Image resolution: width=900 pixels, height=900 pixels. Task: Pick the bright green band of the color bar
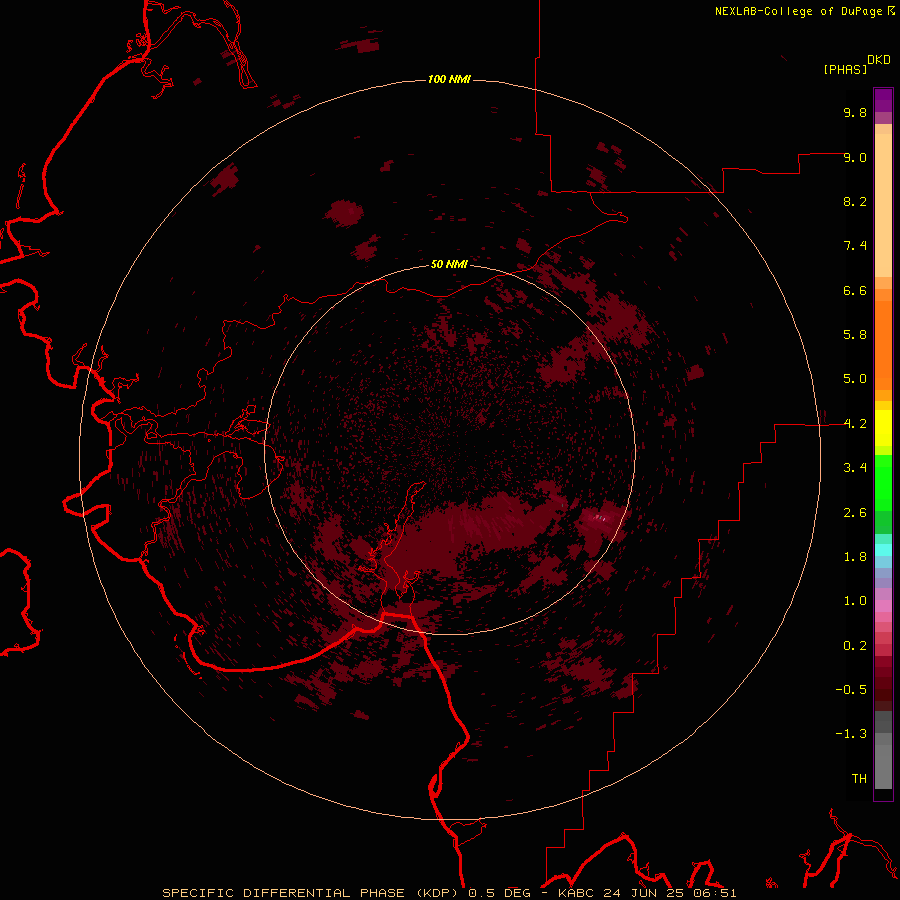pyautogui.click(x=883, y=482)
